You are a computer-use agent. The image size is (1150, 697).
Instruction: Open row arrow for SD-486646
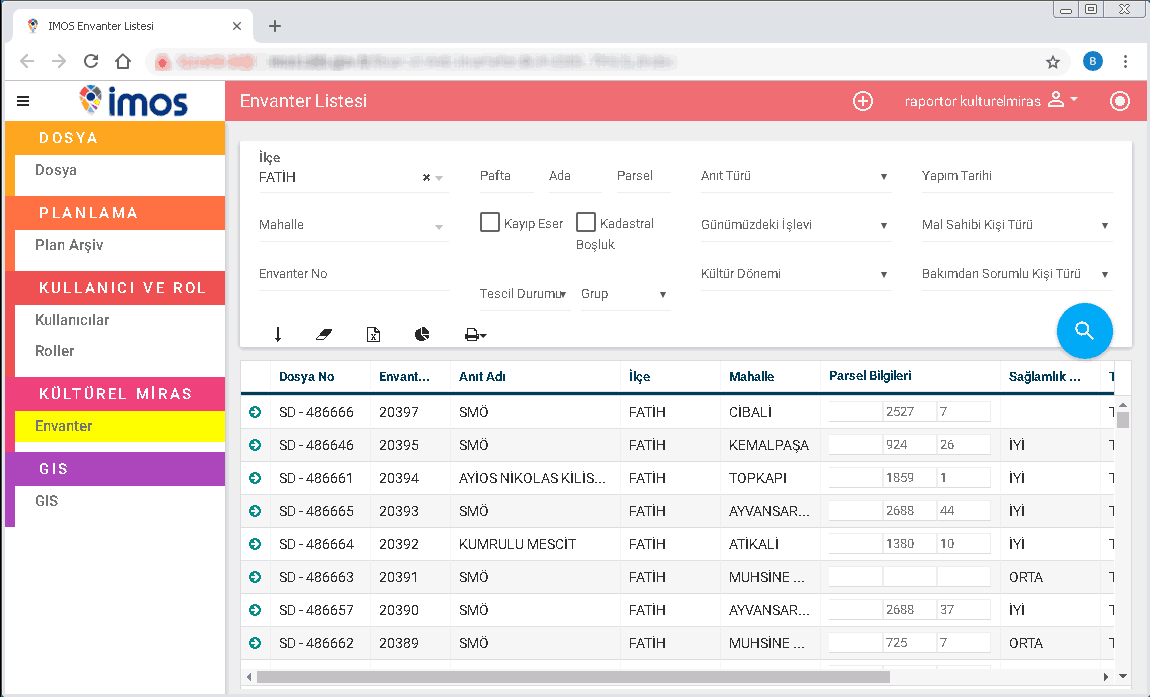pyautogui.click(x=254, y=445)
